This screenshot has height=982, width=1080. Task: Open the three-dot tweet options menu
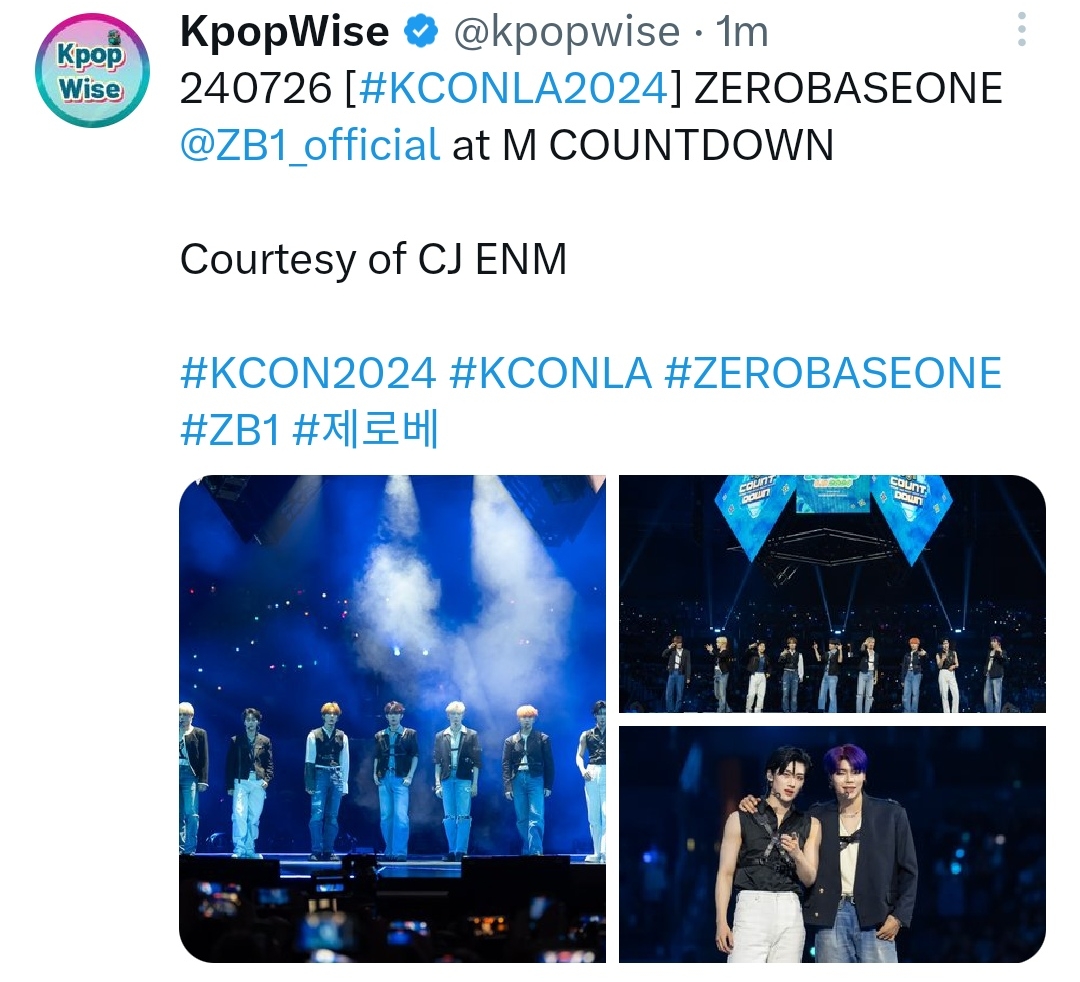(x=1021, y=30)
